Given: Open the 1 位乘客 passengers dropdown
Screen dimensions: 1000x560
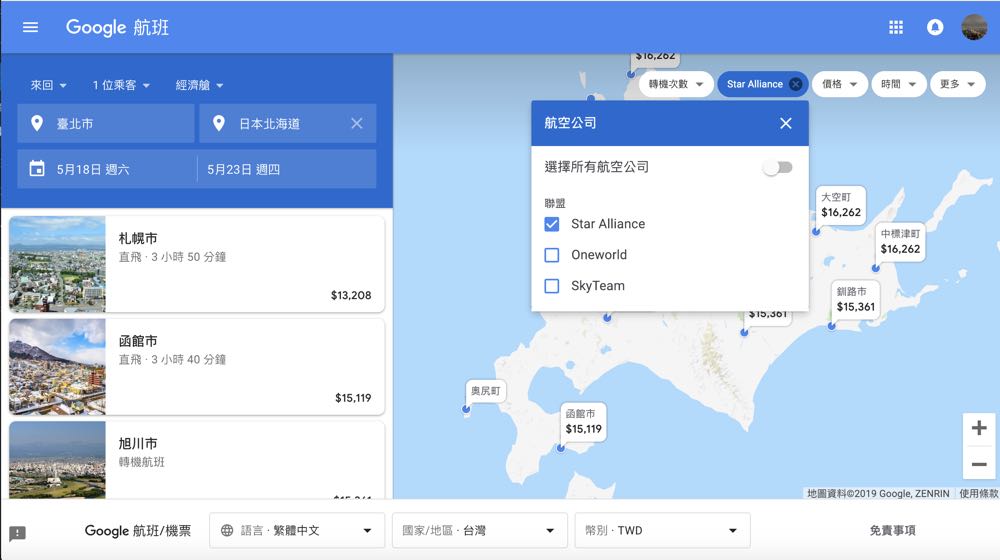Looking at the screenshot, I should click(x=121, y=85).
